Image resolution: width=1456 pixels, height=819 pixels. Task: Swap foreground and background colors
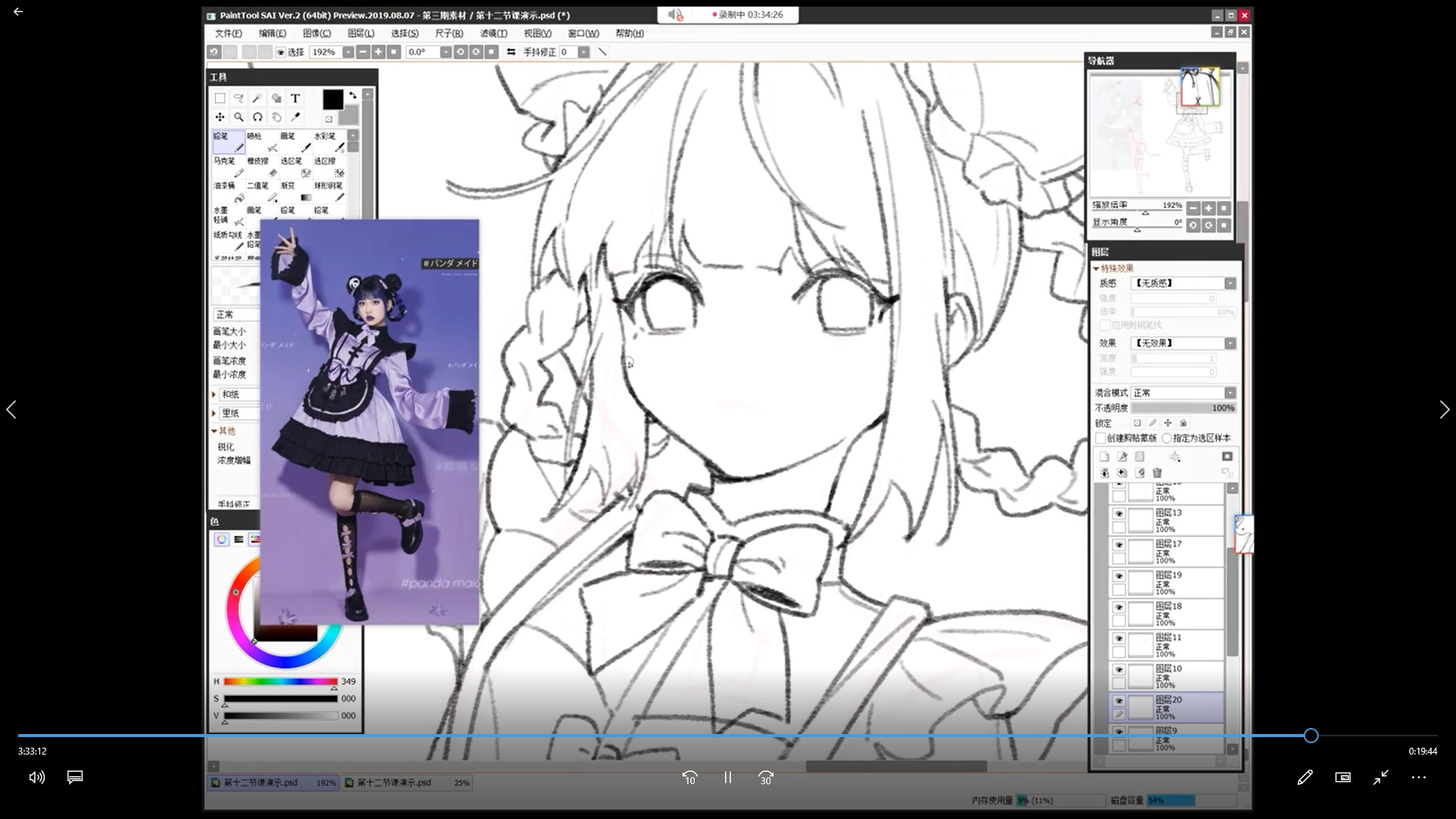tap(353, 96)
